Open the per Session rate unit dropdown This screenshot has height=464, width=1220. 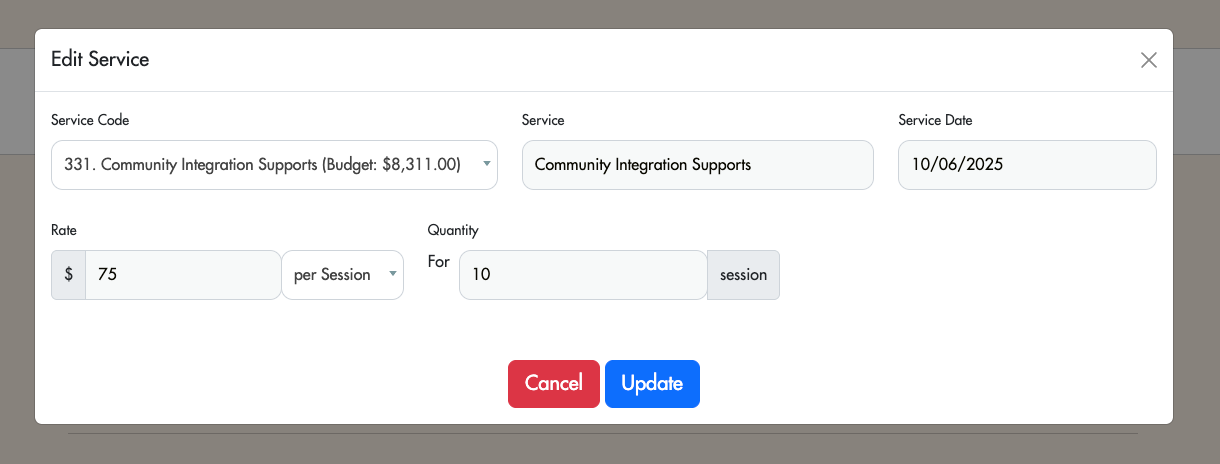pyautogui.click(x=333, y=275)
